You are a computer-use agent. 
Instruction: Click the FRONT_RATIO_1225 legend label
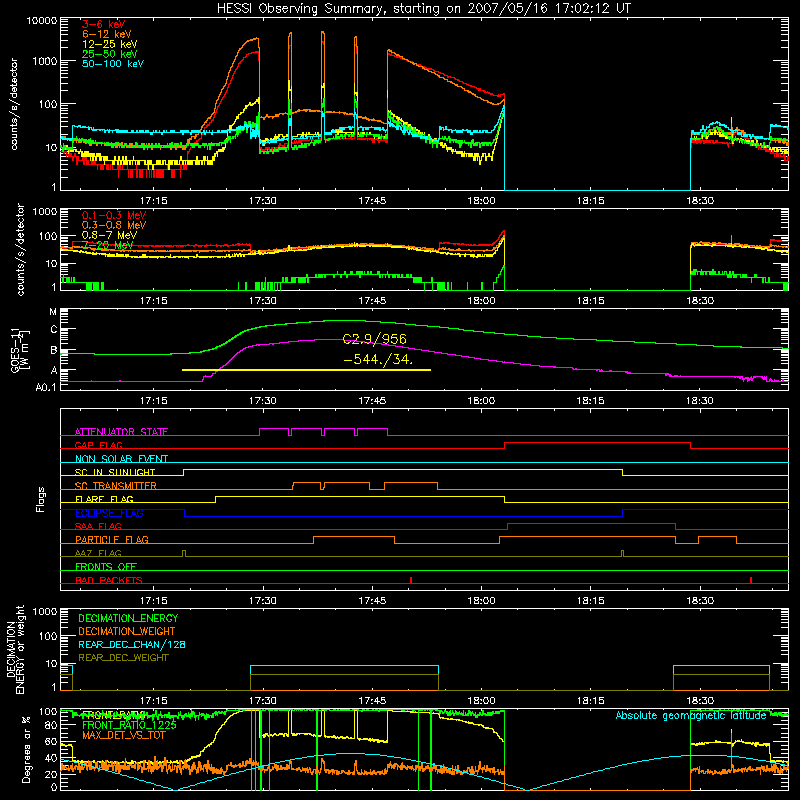click(129, 725)
